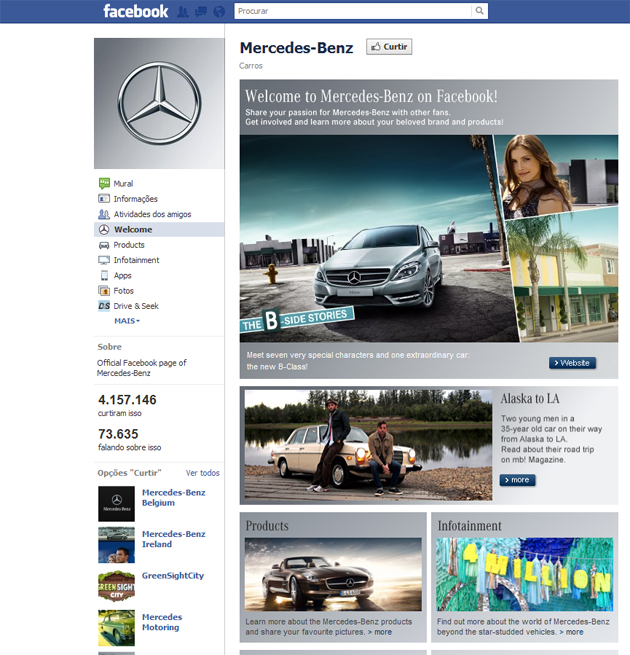Click Mercedes-Benz Belgium thumbnail
The width and height of the screenshot is (630, 655).
coord(117,504)
